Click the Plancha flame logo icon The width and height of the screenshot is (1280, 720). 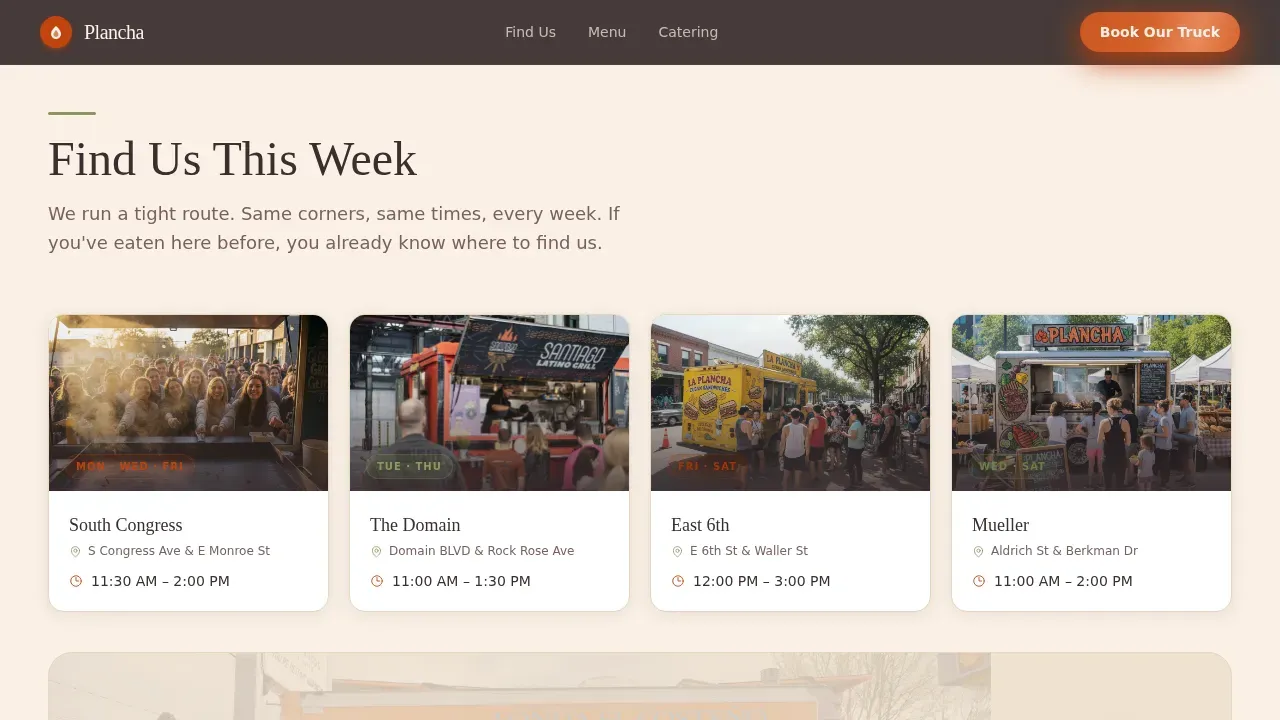56,32
